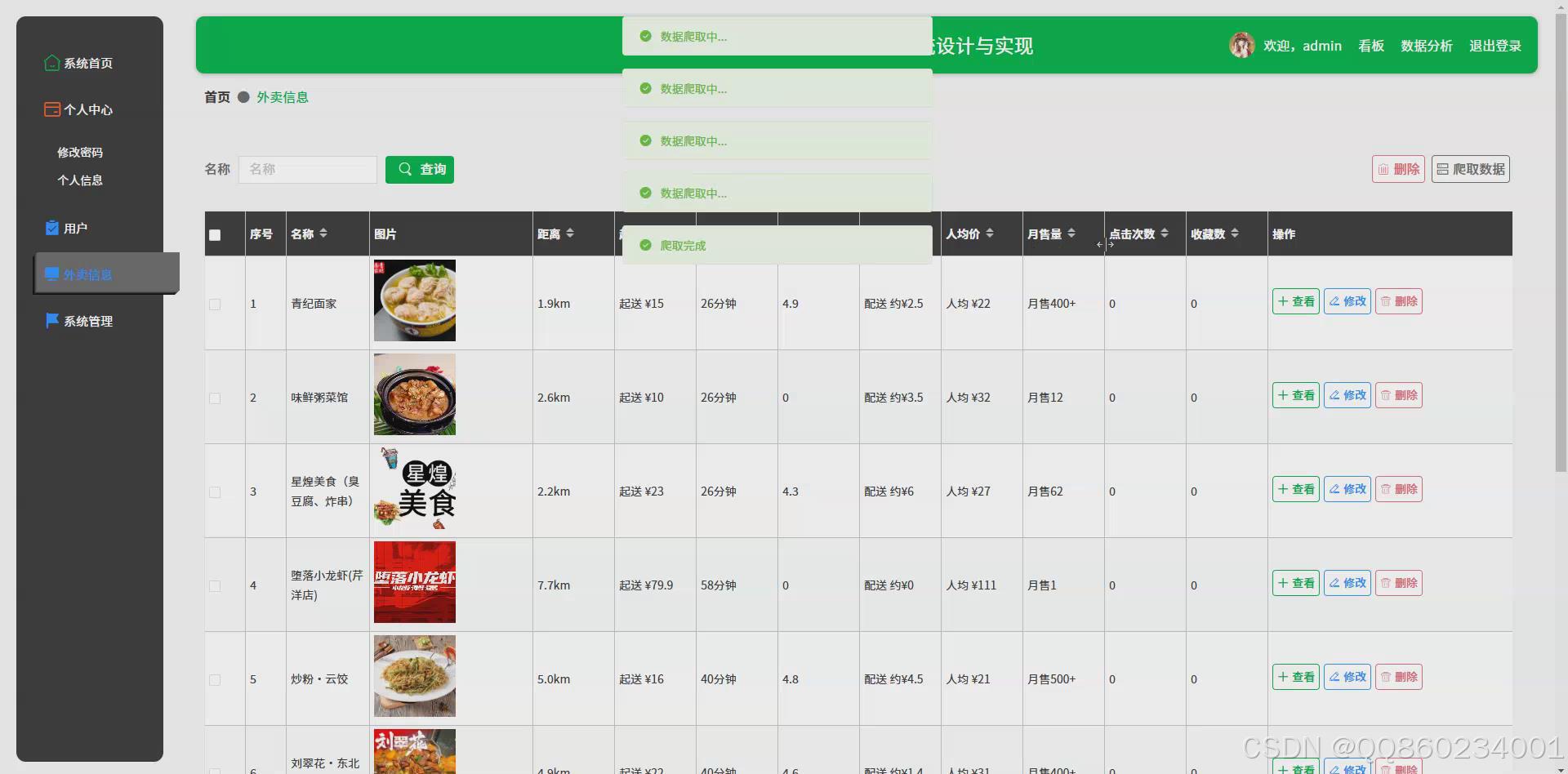Click plus icon in 青纪面家 row 查看 button

tap(1283, 301)
